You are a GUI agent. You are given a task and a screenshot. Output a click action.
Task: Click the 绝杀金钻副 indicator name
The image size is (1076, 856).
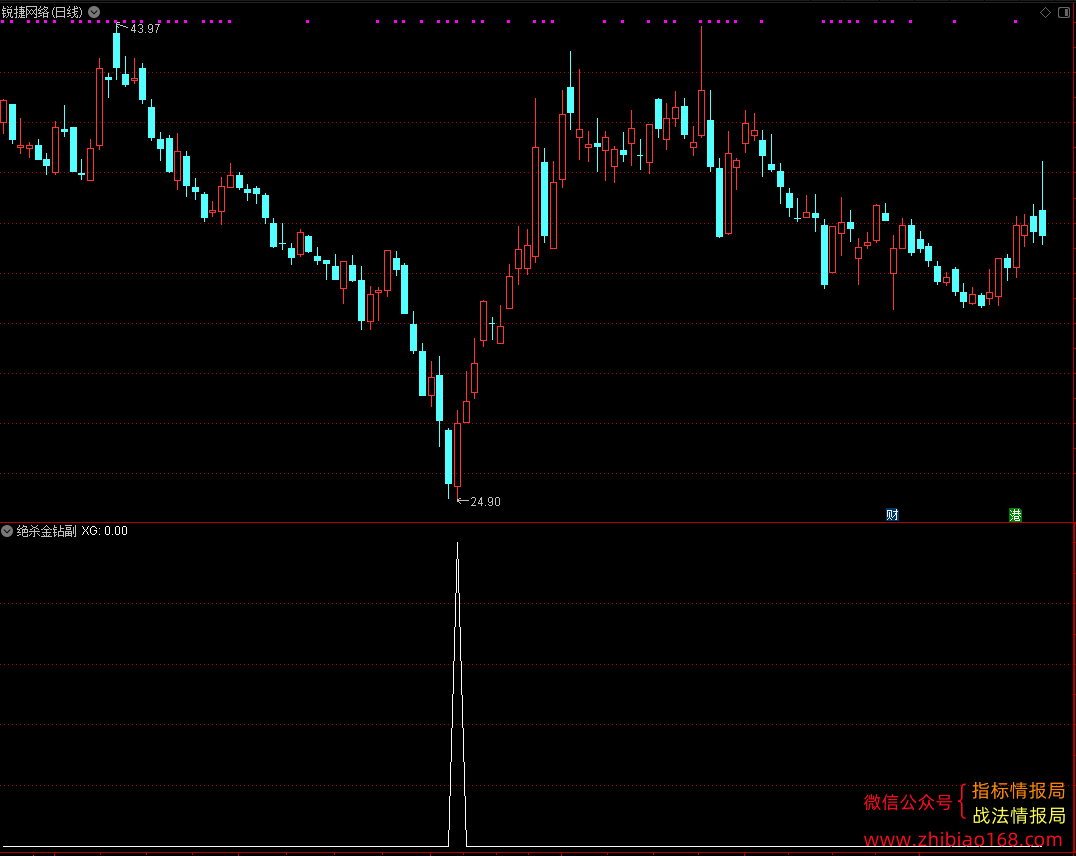pos(46,531)
